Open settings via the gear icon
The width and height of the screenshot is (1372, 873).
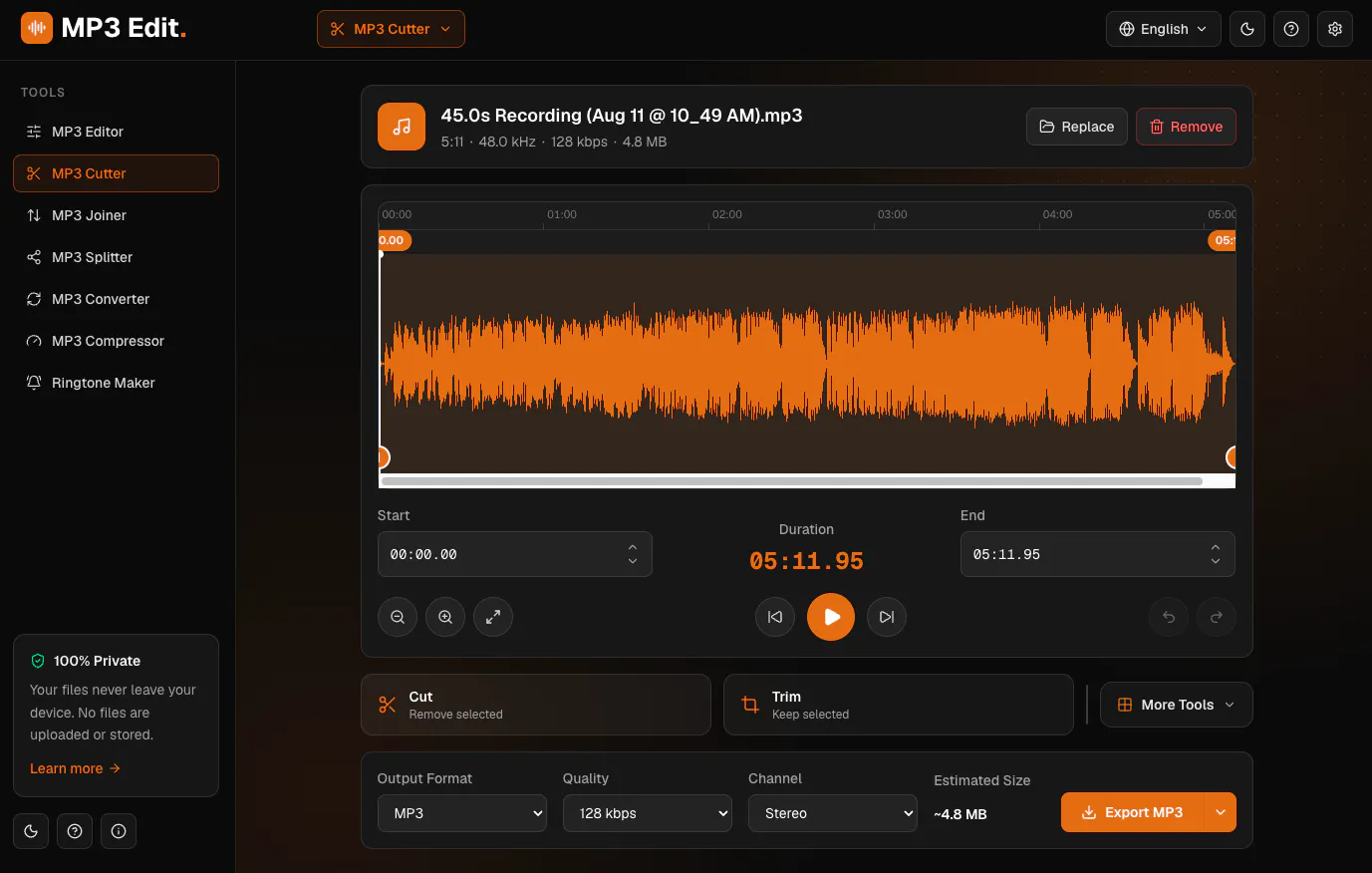1335,29
